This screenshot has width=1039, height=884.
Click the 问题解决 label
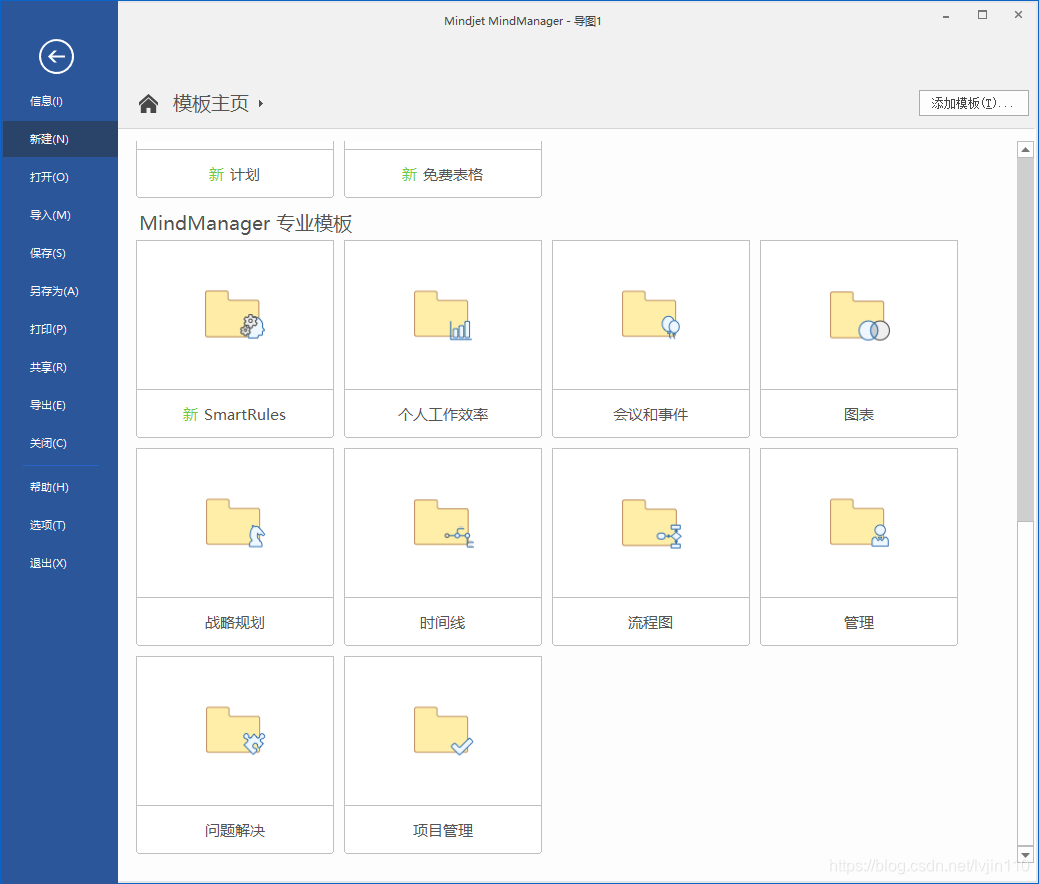pos(235,831)
